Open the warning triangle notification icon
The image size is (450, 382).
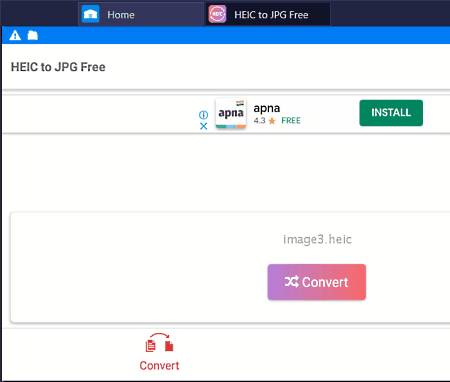point(15,35)
